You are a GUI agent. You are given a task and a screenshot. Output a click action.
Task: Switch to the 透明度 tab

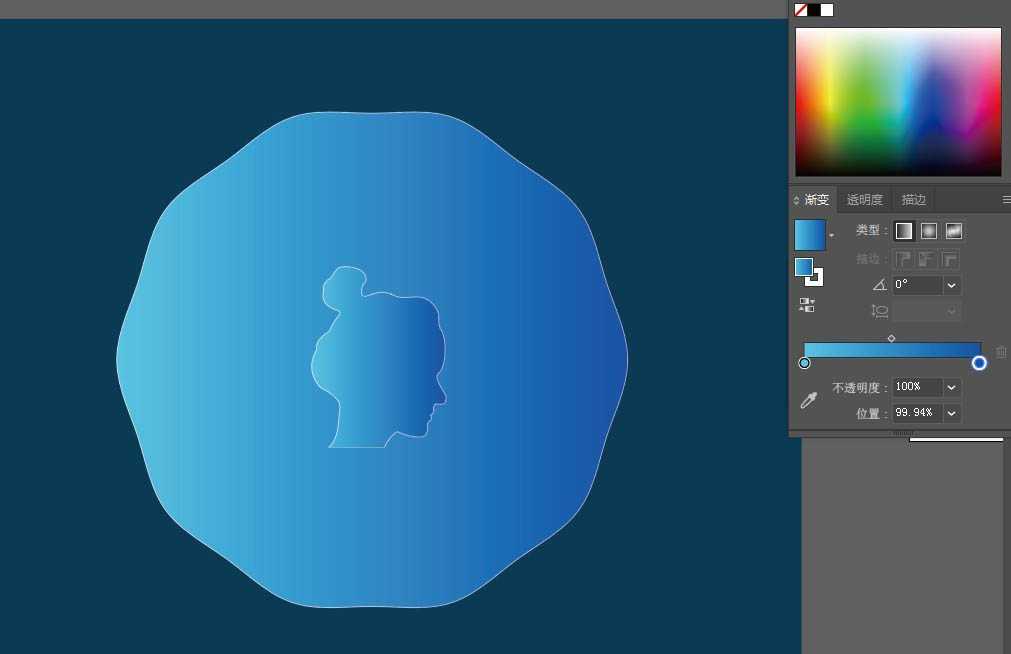[x=864, y=200]
